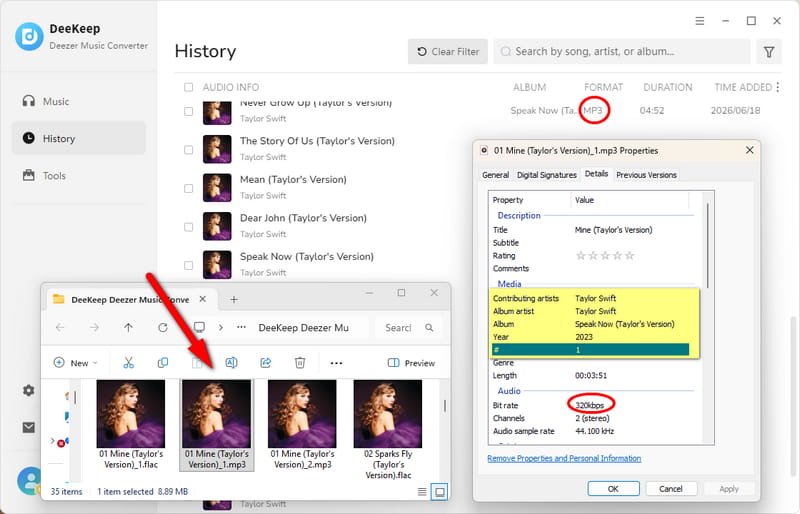
Task: Click the filter funnel icon
Action: (x=768, y=52)
